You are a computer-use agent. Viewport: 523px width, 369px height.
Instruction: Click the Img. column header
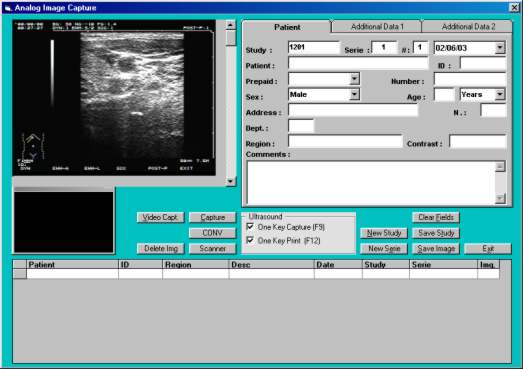click(489, 265)
